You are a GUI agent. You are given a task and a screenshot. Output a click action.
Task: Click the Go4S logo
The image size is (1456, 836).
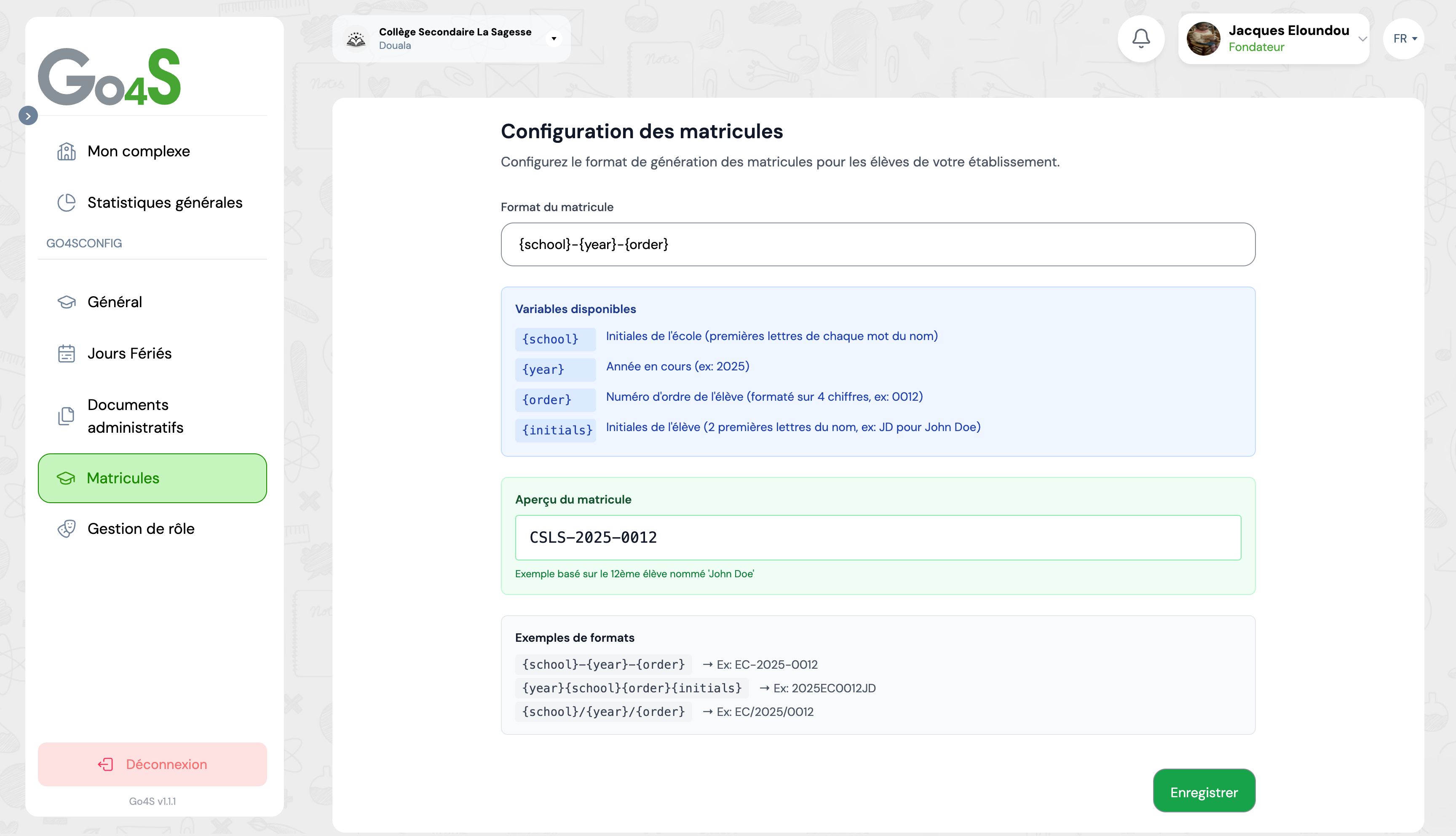coord(109,76)
